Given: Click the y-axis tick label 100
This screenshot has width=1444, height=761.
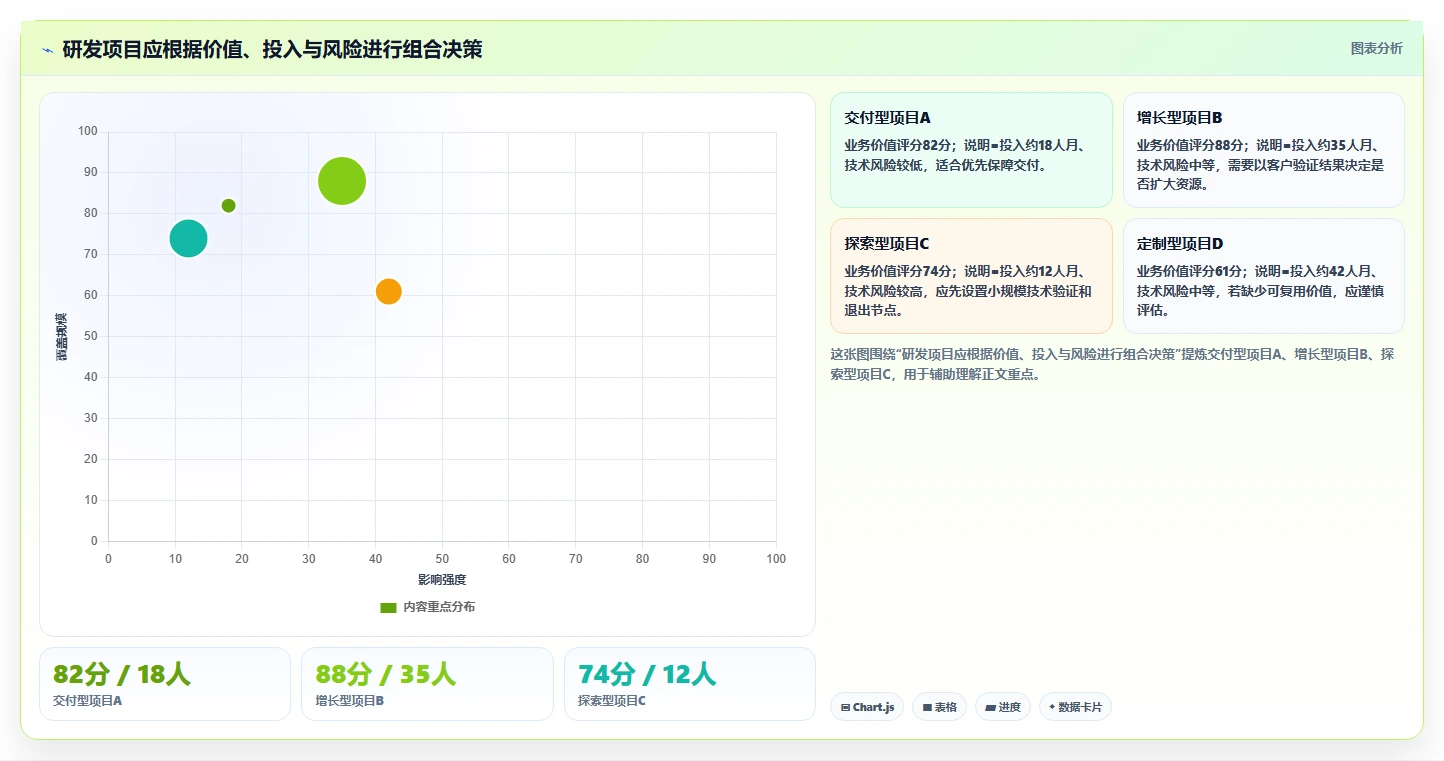Looking at the screenshot, I should [x=88, y=131].
